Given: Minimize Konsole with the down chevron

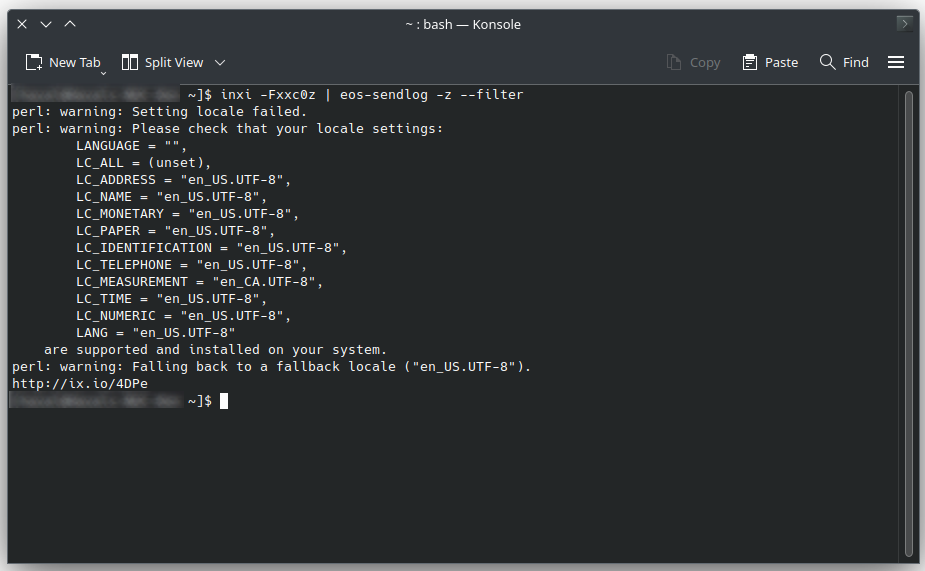Looking at the screenshot, I should tap(45, 24).
